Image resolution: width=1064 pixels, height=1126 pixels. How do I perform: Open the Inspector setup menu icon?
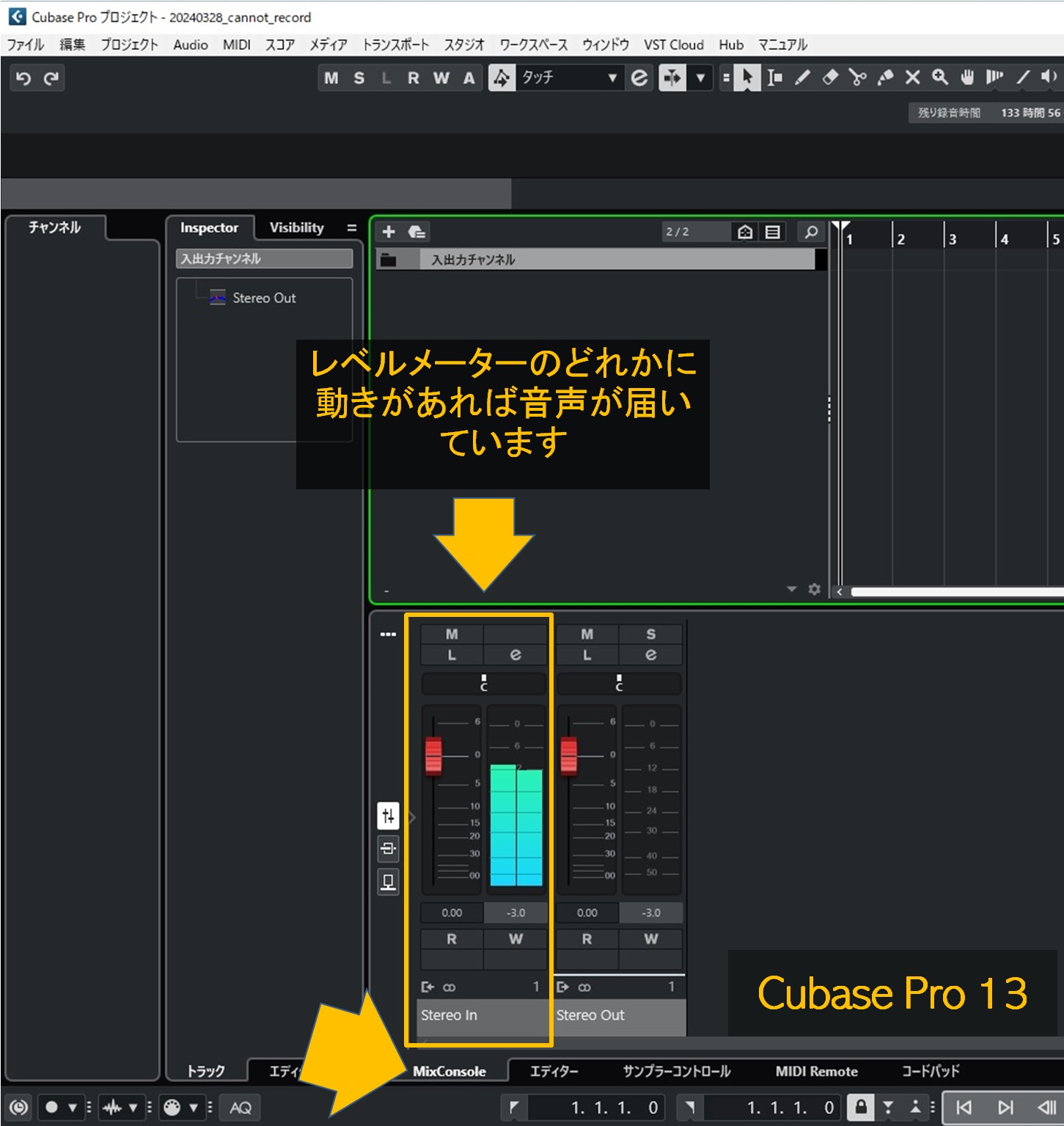click(351, 228)
